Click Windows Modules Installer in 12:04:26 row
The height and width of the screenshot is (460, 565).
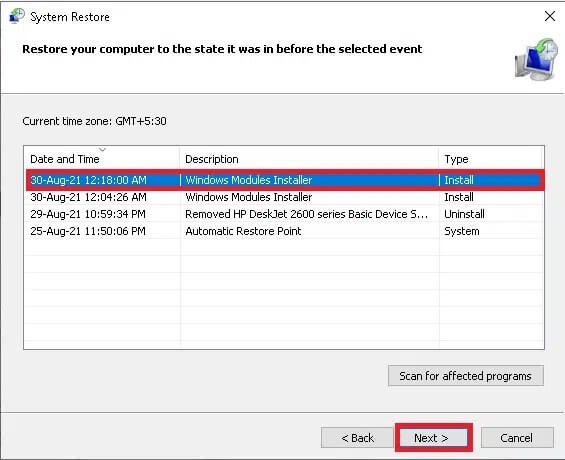click(x=249, y=197)
